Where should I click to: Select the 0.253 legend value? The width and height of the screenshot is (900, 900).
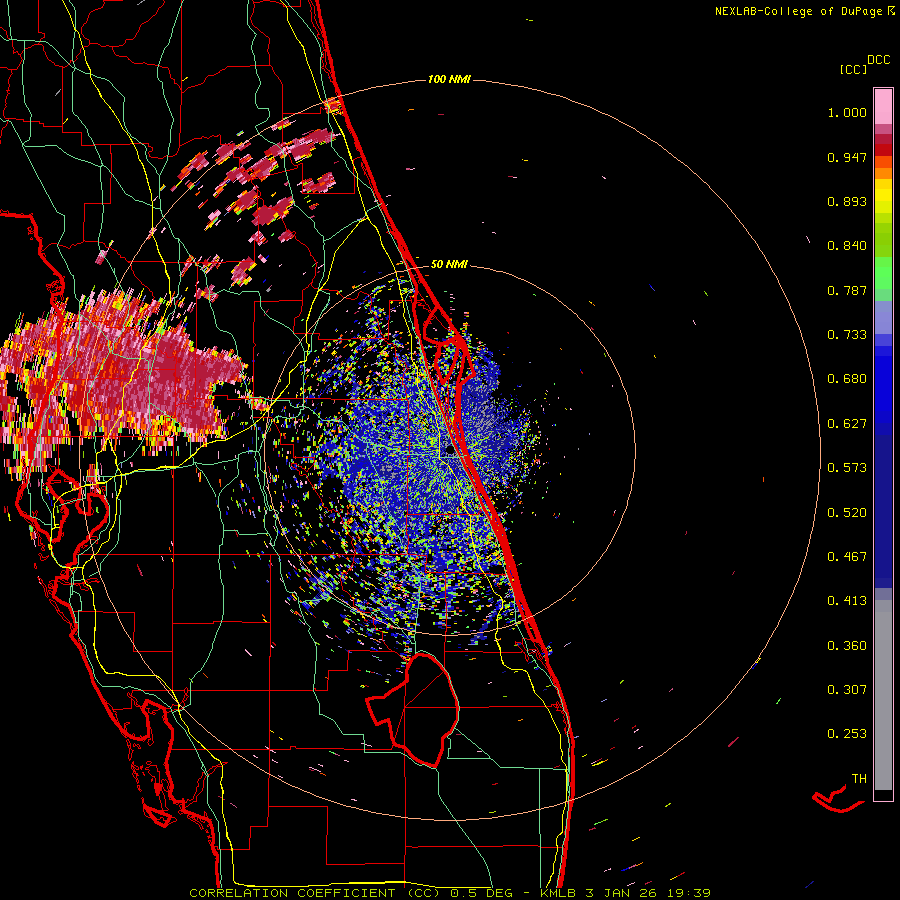click(847, 734)
